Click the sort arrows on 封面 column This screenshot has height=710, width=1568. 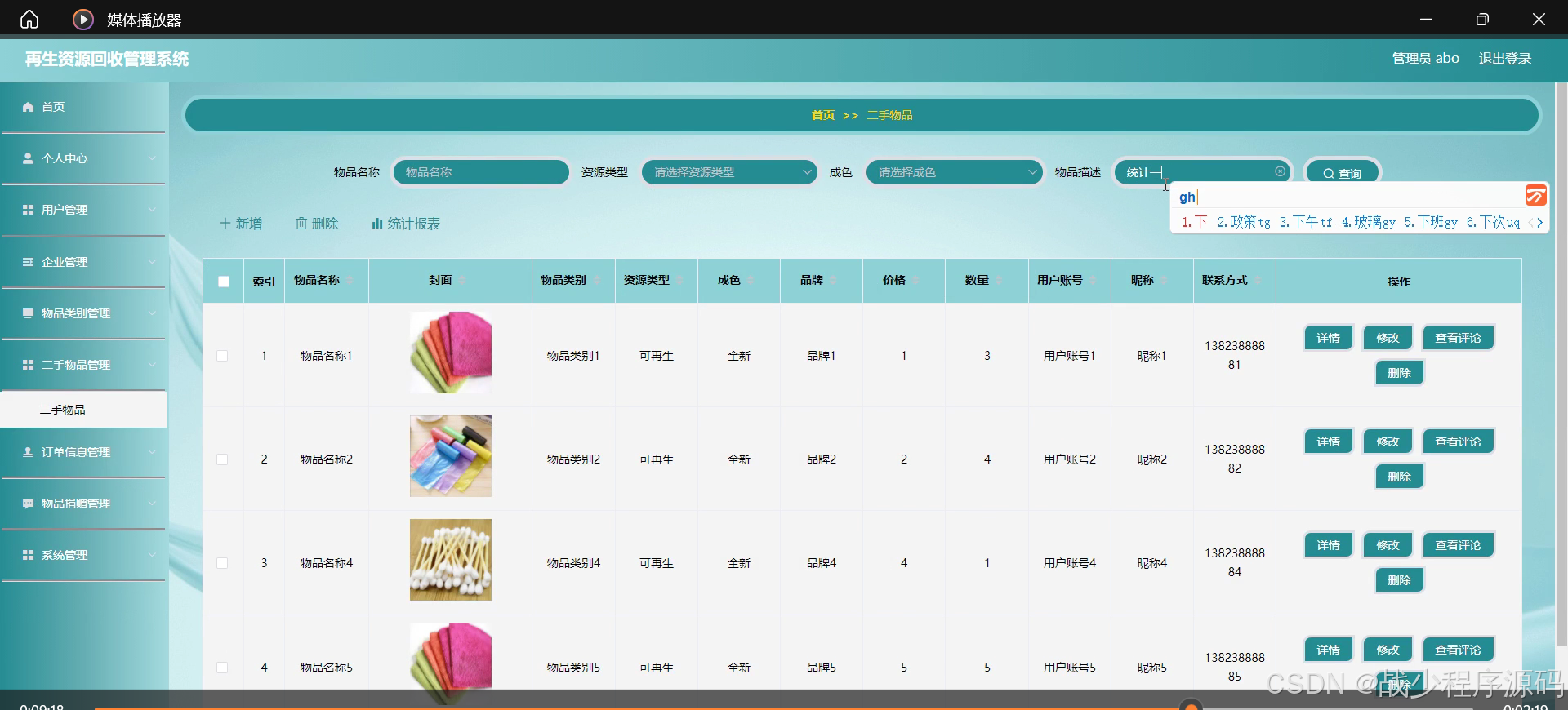[x=462, y=281]
